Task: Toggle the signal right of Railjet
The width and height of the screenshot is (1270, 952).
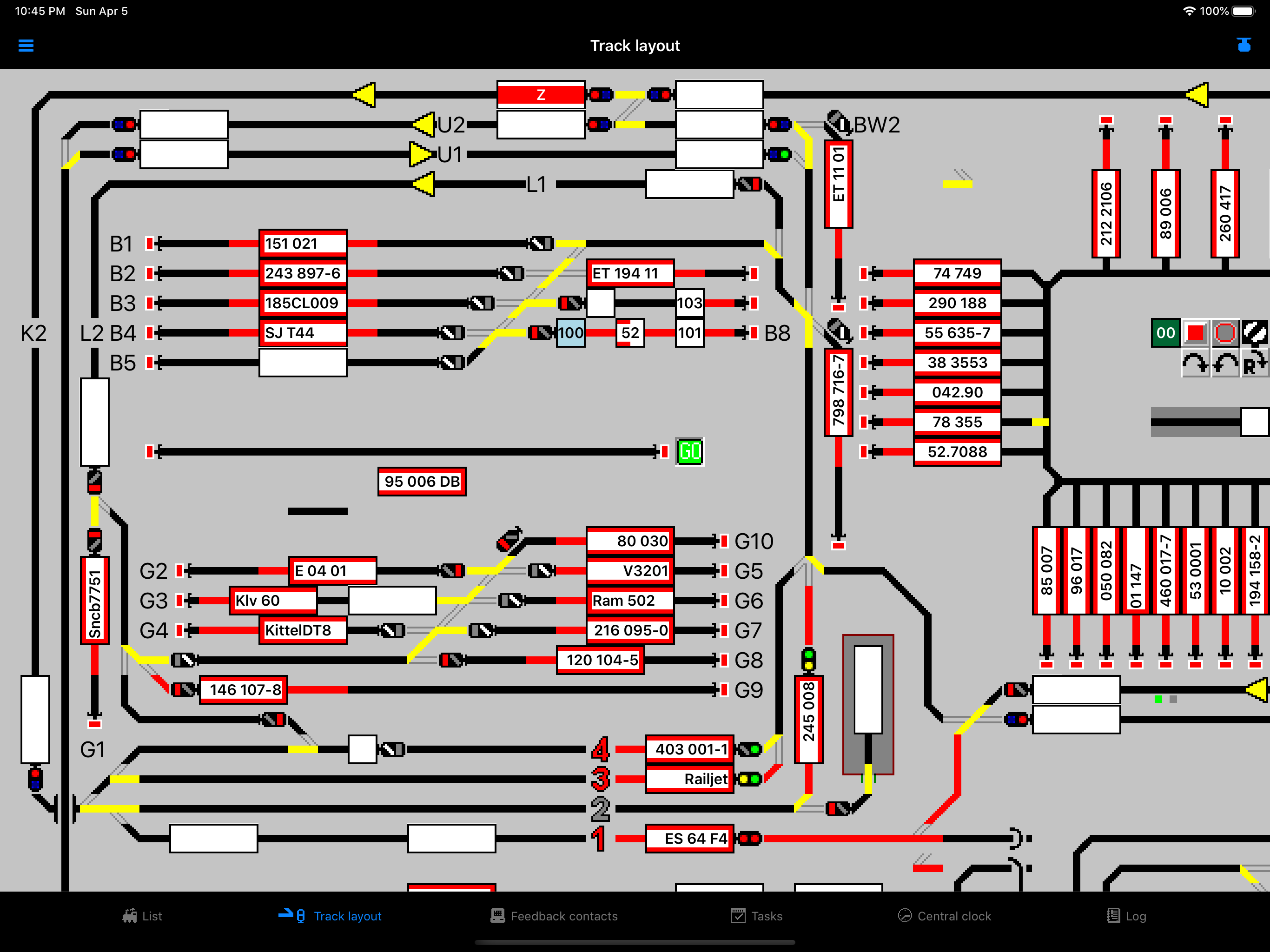Action: 749,779
